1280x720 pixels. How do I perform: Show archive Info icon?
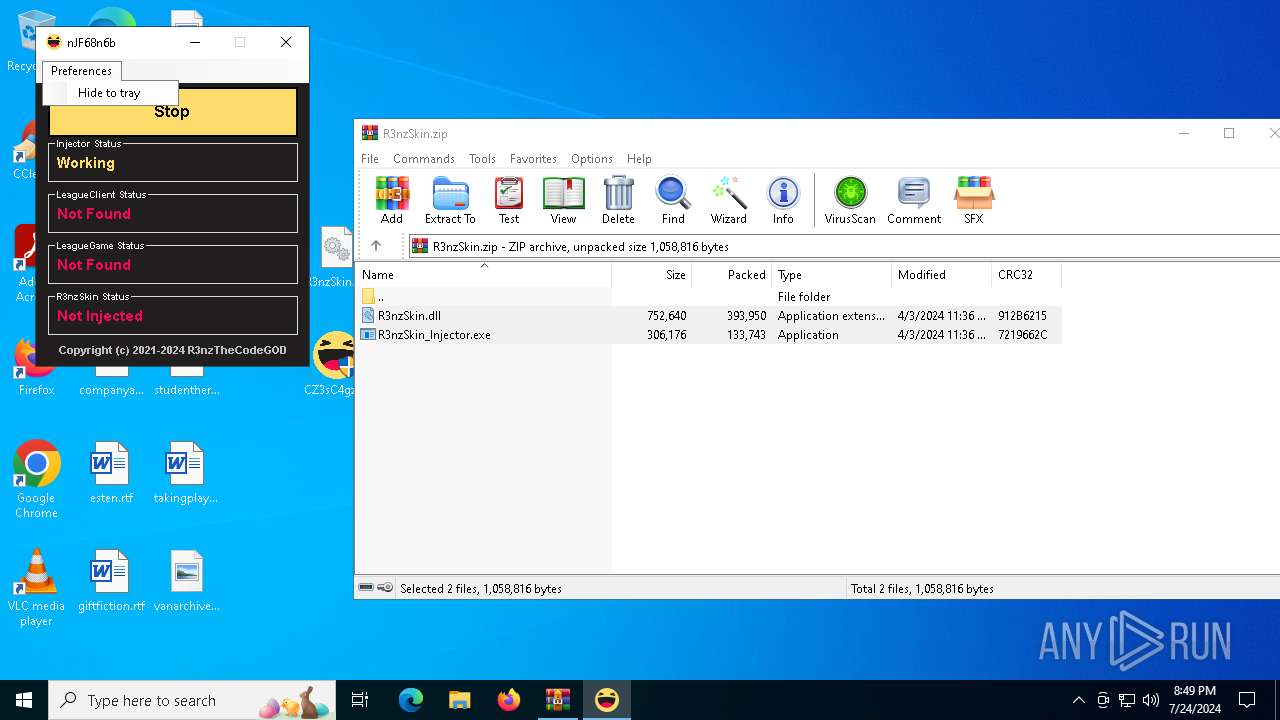pyautogui.click(x=783, y=200)
